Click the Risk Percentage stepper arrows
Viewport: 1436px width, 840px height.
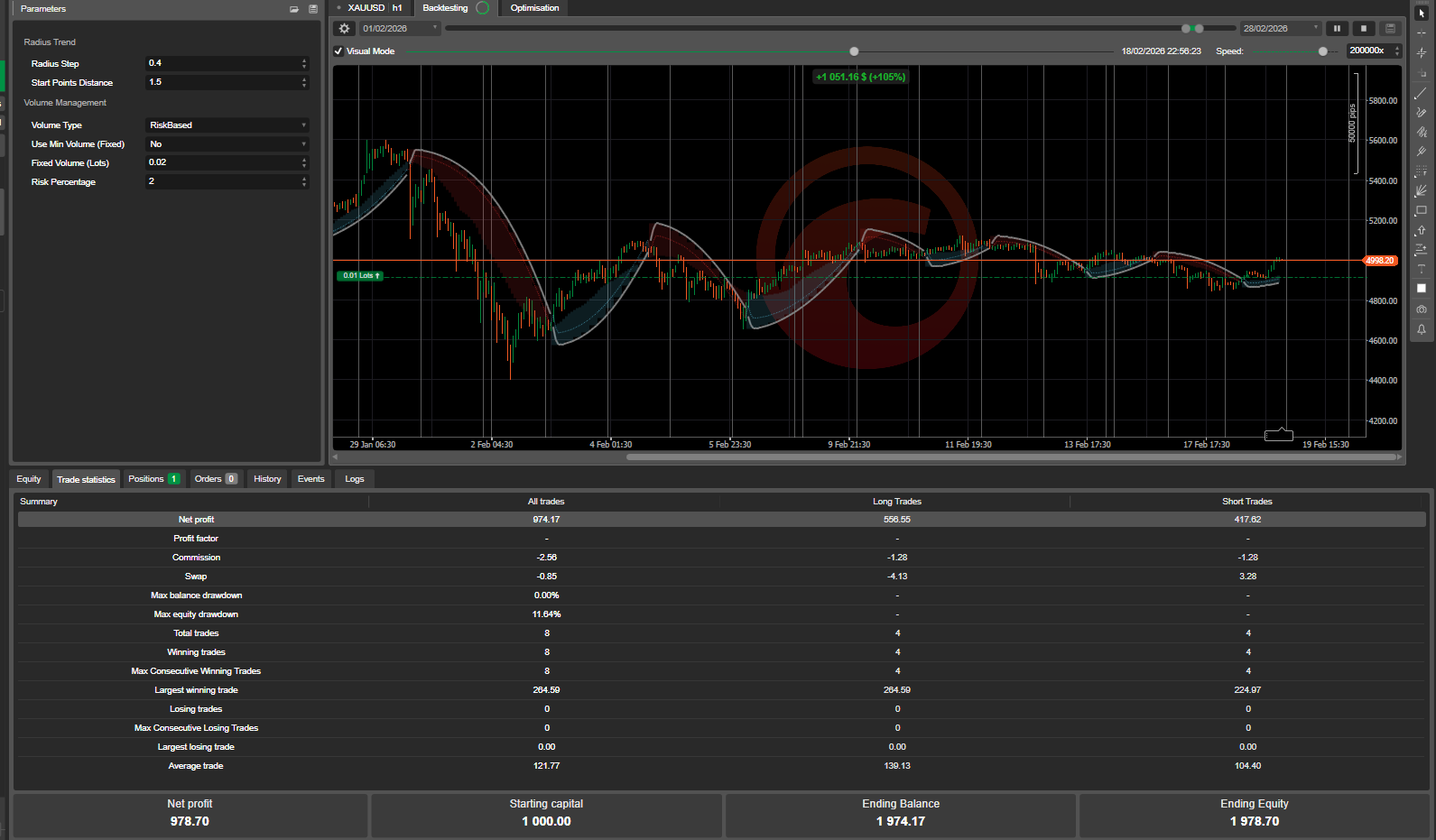pyautogui.click(x=304, y=182)
